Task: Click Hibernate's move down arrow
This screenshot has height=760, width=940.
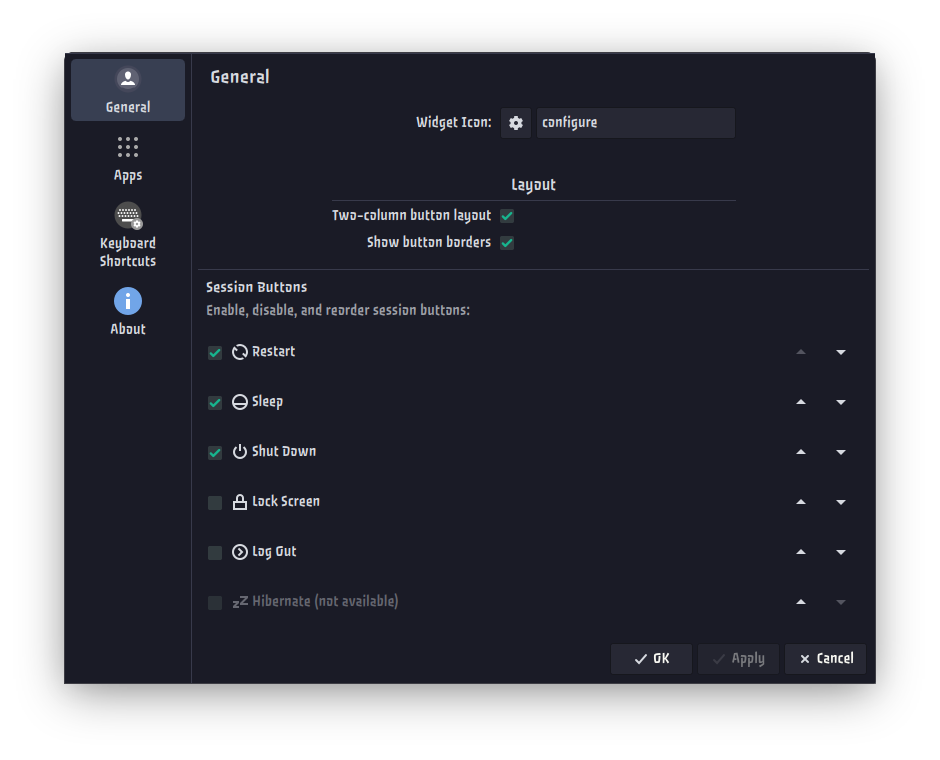Action: point(840,602)
